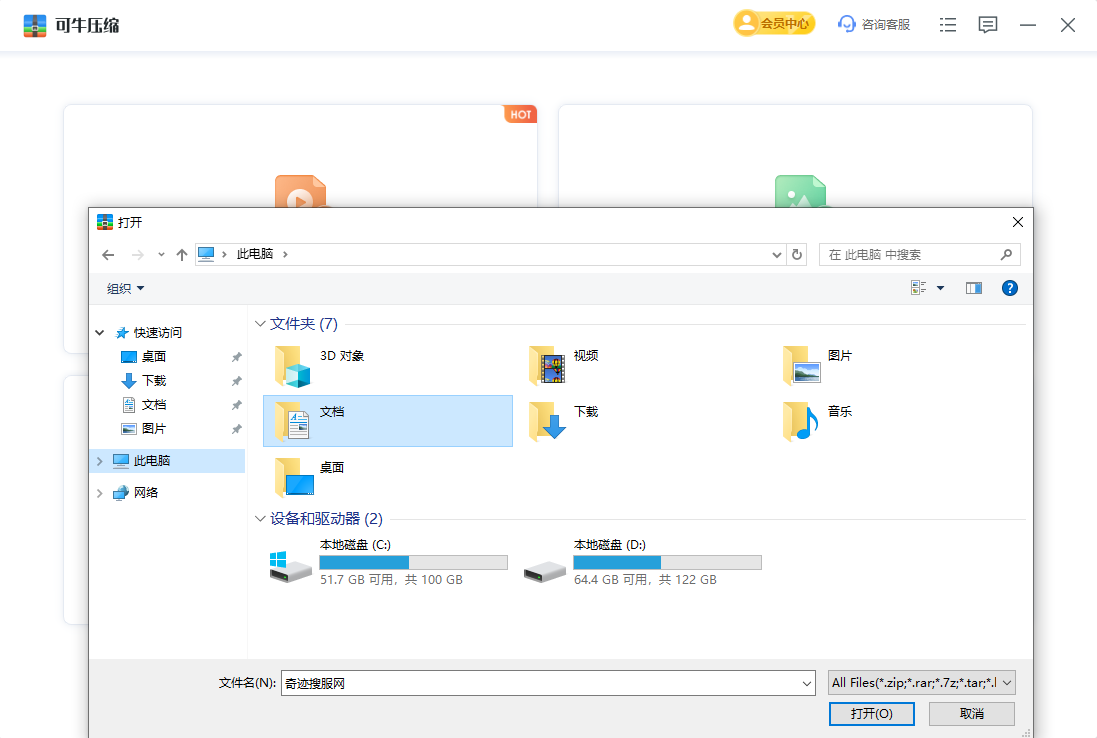Viewport: 1097px width, 738px height.
Task: Contact 咨询客服 support
Action: click(874, 24)
